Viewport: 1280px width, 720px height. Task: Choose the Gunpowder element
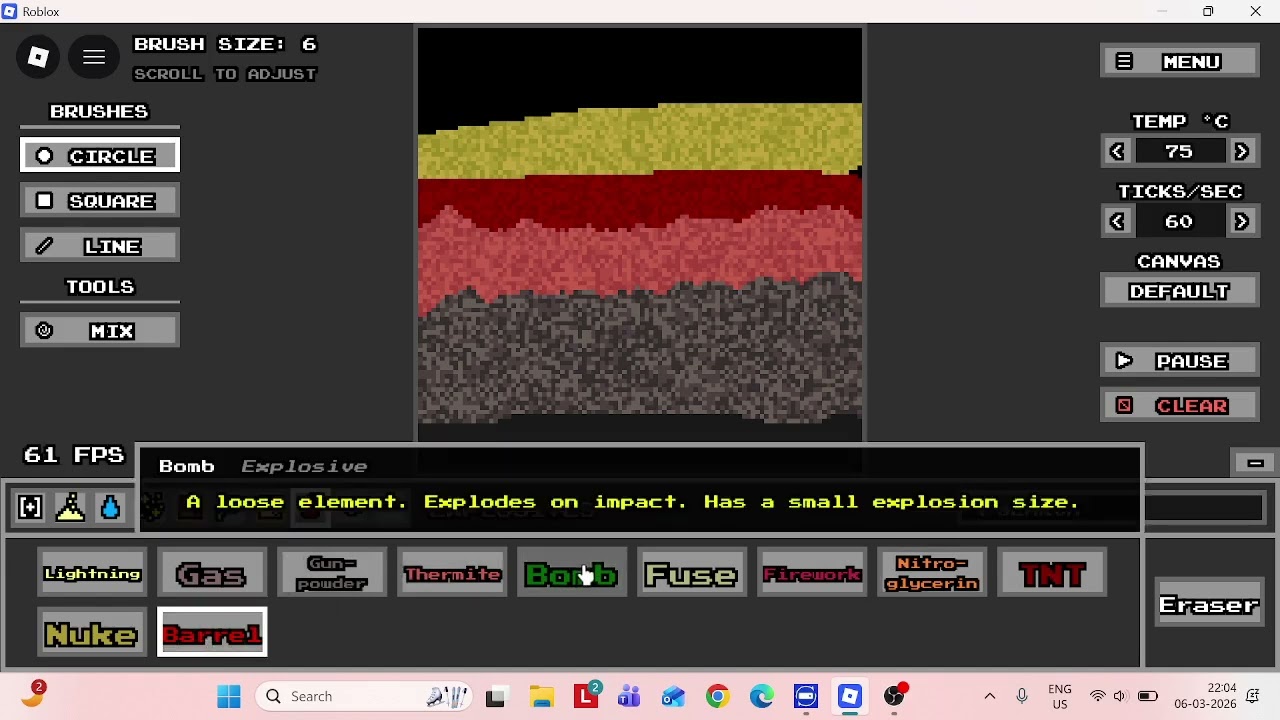click(x=332, y=574)
